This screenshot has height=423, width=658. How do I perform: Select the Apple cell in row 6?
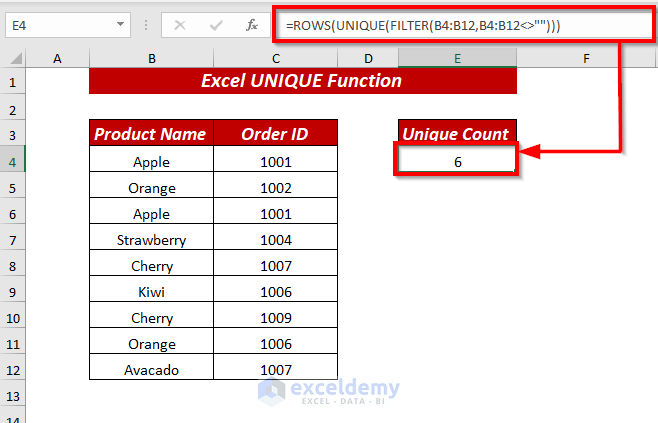[151, 211]
